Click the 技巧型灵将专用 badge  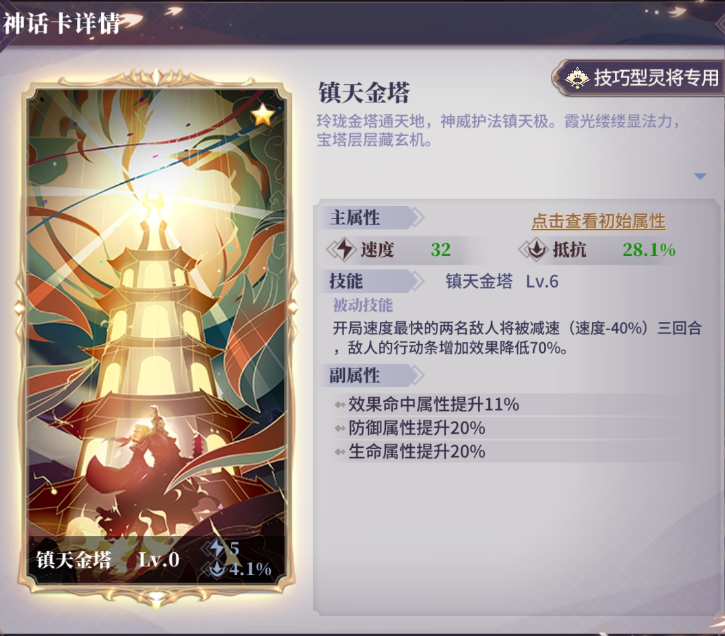coord(640,78)
